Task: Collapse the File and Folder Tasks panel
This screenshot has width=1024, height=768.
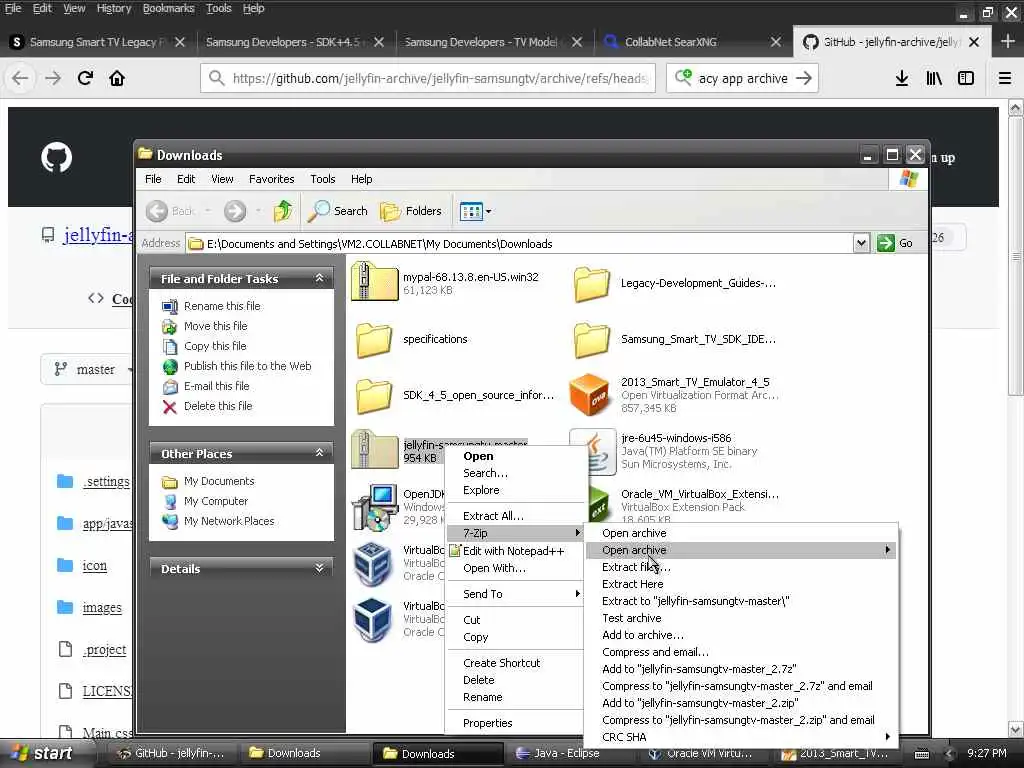Action: pyautogui.click(x=319, y=278)
